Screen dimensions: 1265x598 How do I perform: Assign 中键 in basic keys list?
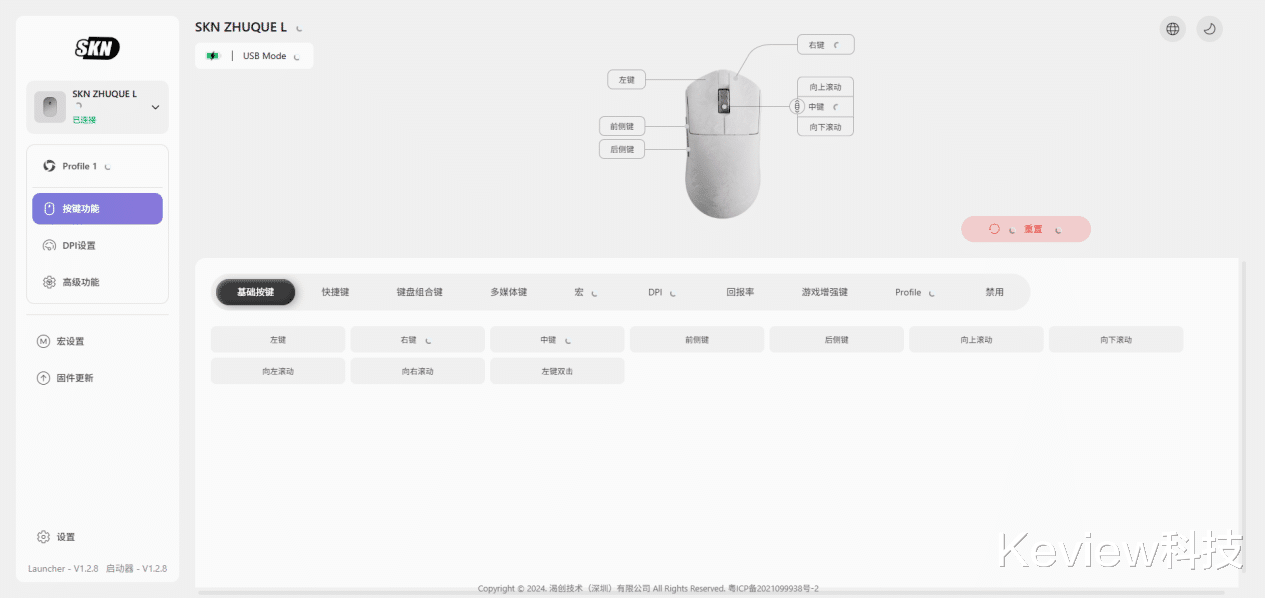coord(557,340)
